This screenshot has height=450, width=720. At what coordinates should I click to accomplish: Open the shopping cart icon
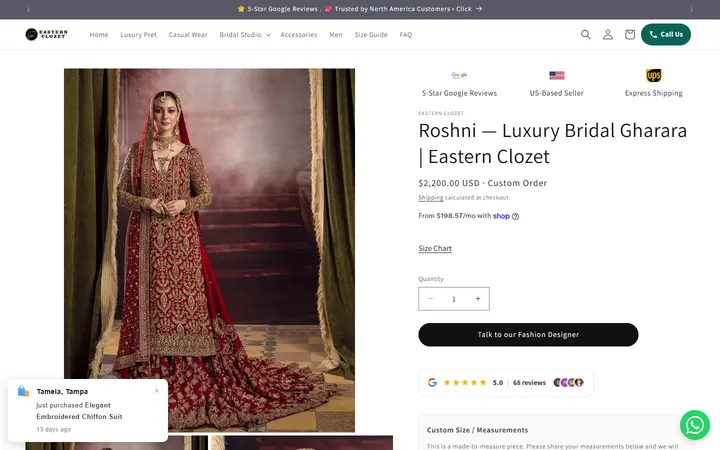point(630,34)
